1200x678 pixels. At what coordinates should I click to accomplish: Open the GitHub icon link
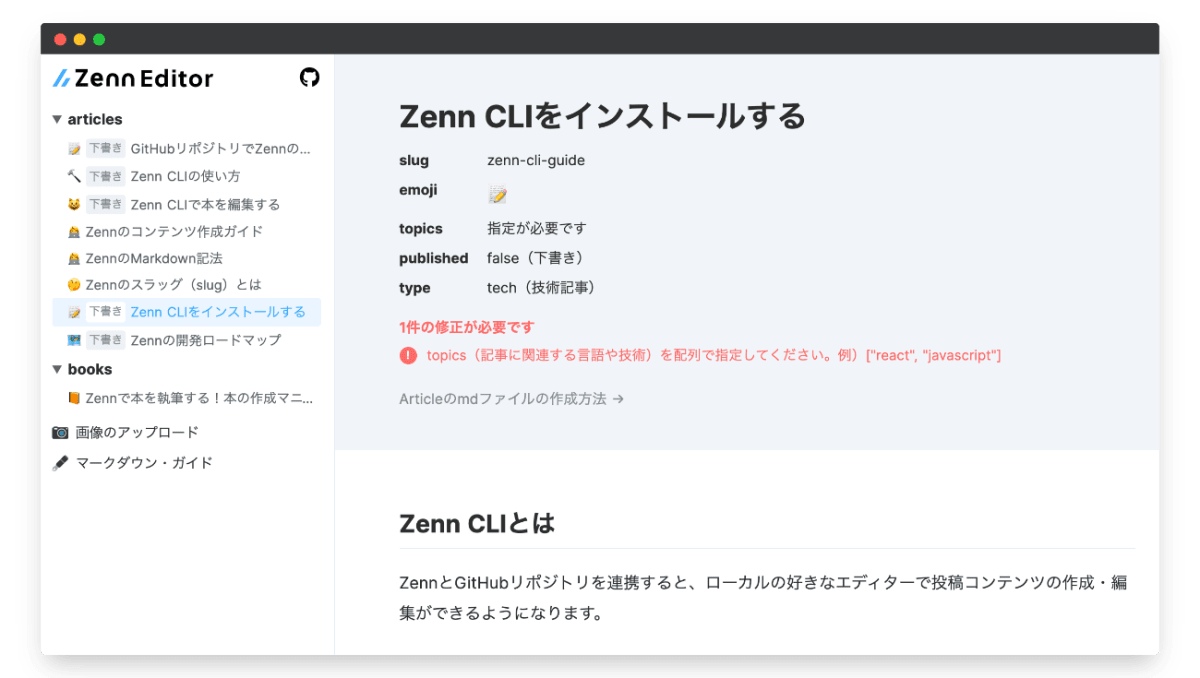coord(310,78)
